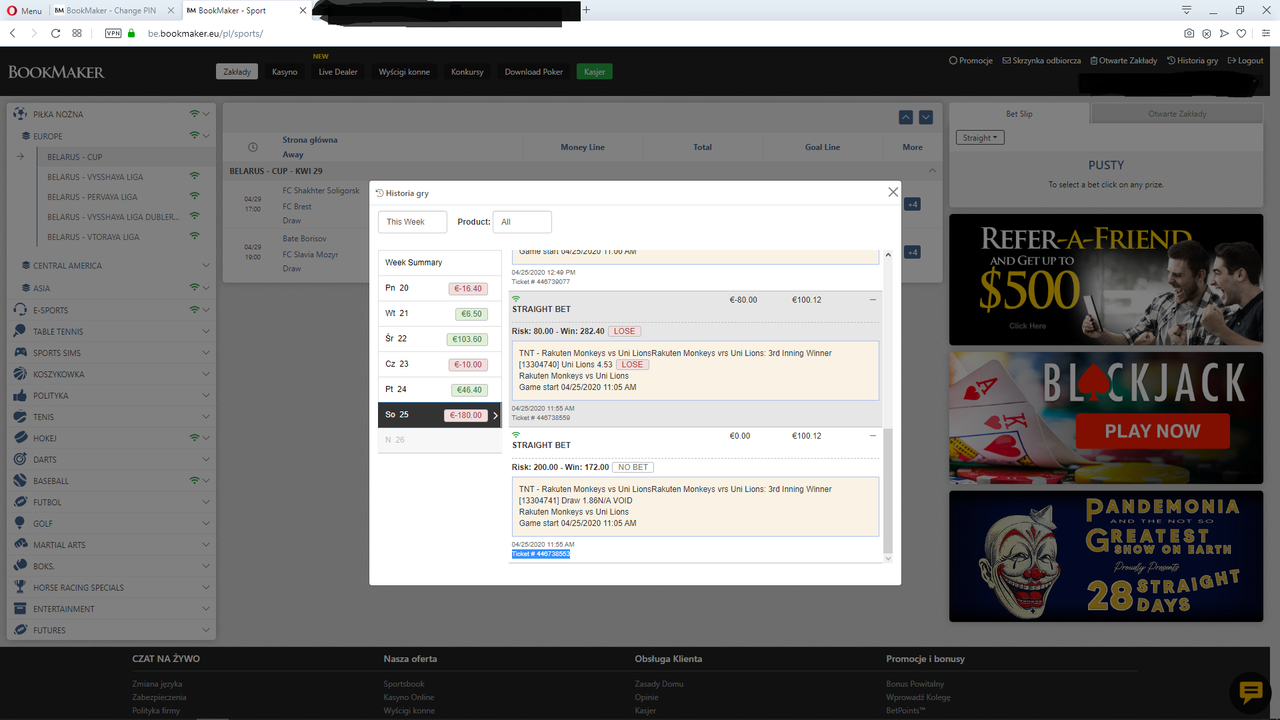Open the Wyścigi konne menu item
The width and height of the screenshot is (1280, 720).
click(x=404, y=72)
